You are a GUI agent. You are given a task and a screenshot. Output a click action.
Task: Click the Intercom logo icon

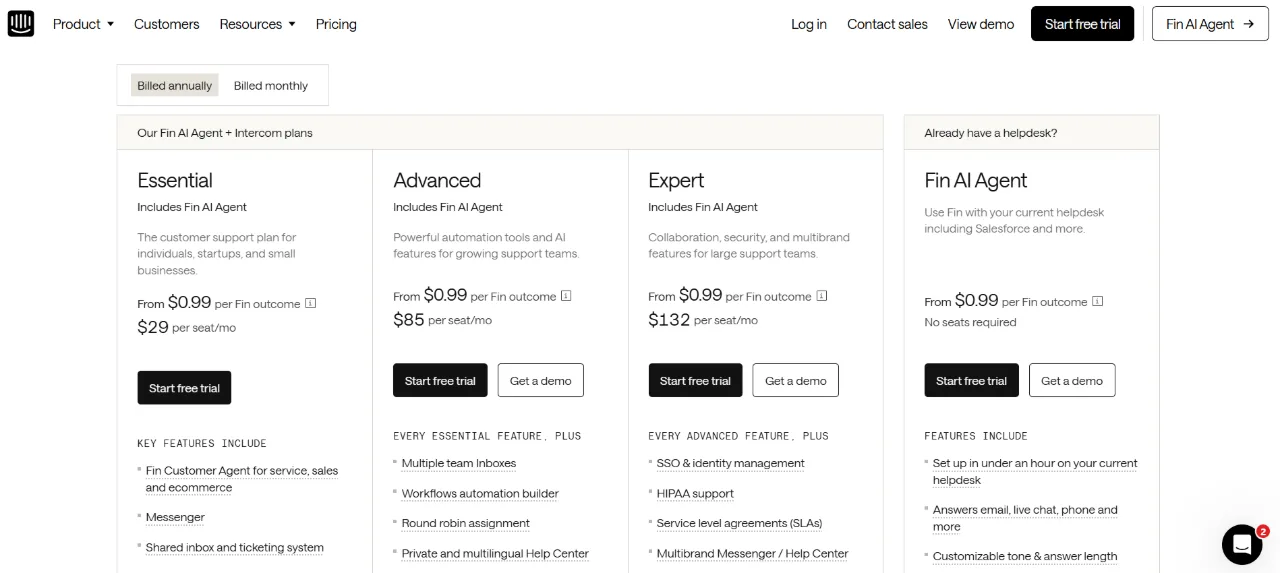point(21,24)
